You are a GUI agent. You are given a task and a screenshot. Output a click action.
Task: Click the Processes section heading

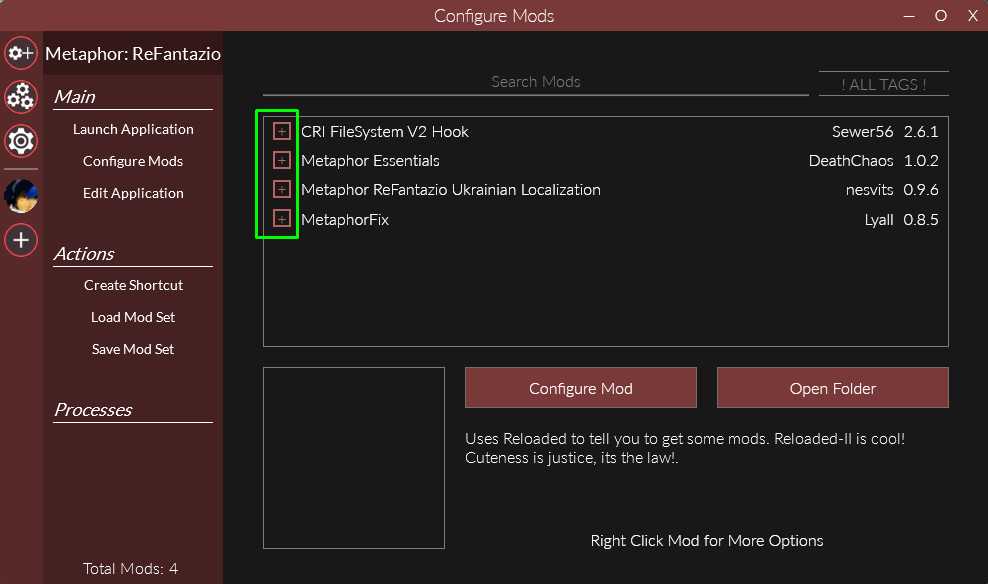click(93, 410)
